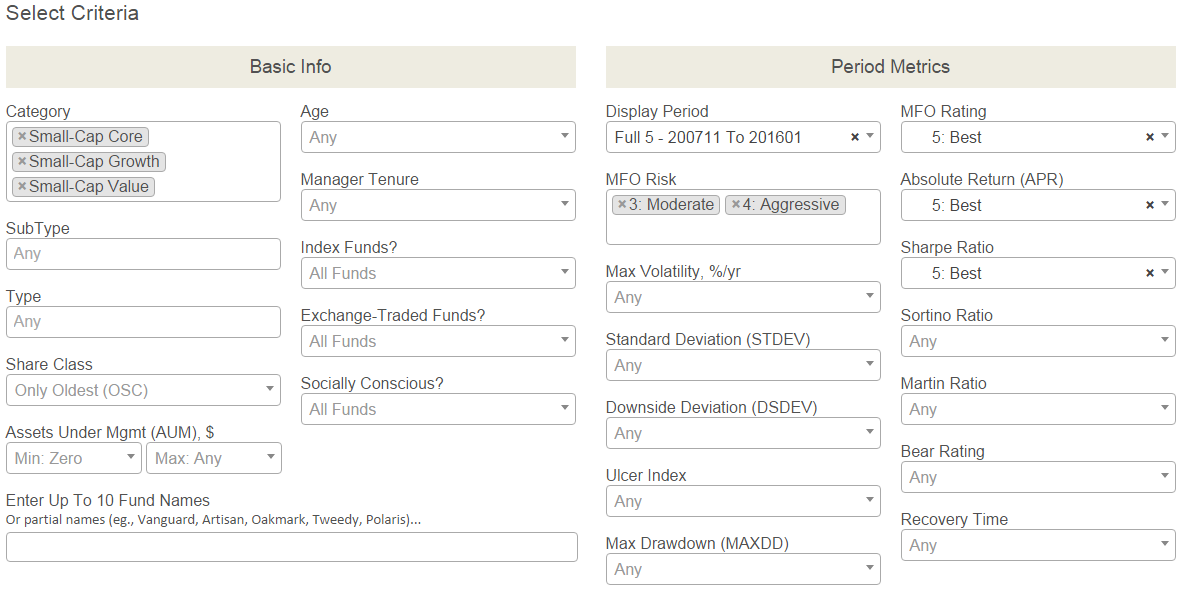Expand the Recovery Time dropdown
The height and width of the screenshot is (595, 1180).
click(1038, 545)
